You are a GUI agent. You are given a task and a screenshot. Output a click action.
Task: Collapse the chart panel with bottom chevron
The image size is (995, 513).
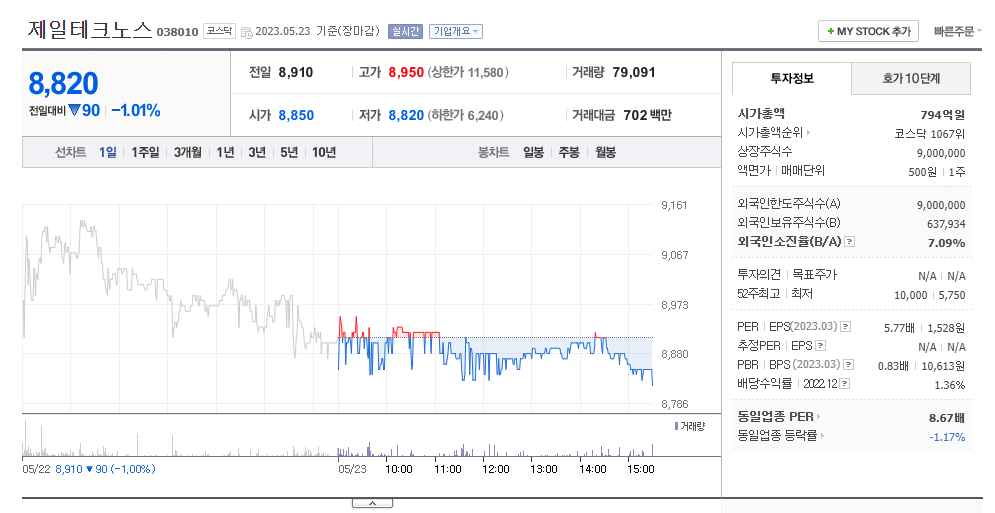coord(372,503)
